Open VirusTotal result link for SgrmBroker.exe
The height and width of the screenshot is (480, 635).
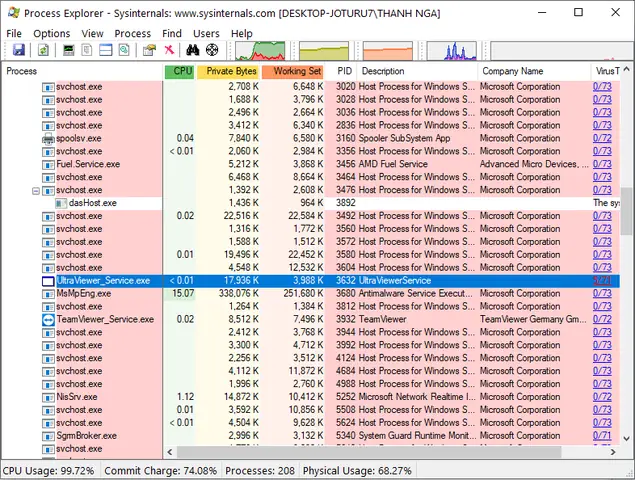pyautogui.click(x=602, y=435)
